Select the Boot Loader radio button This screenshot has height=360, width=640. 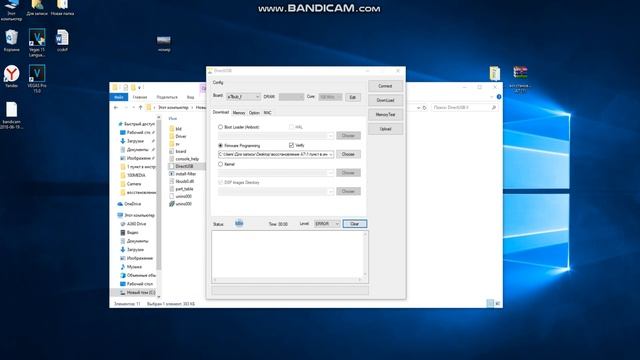coord(220,127)
